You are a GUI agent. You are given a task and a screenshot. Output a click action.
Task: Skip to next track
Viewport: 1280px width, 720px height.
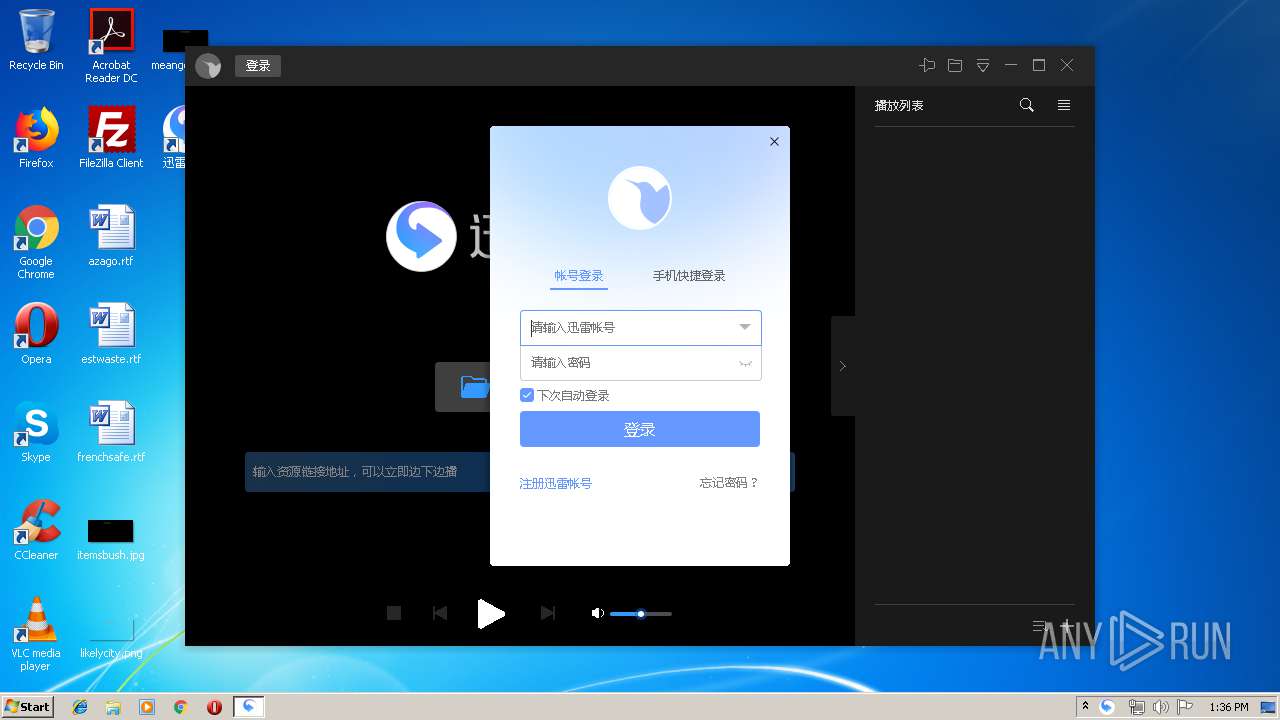[547, 613]
